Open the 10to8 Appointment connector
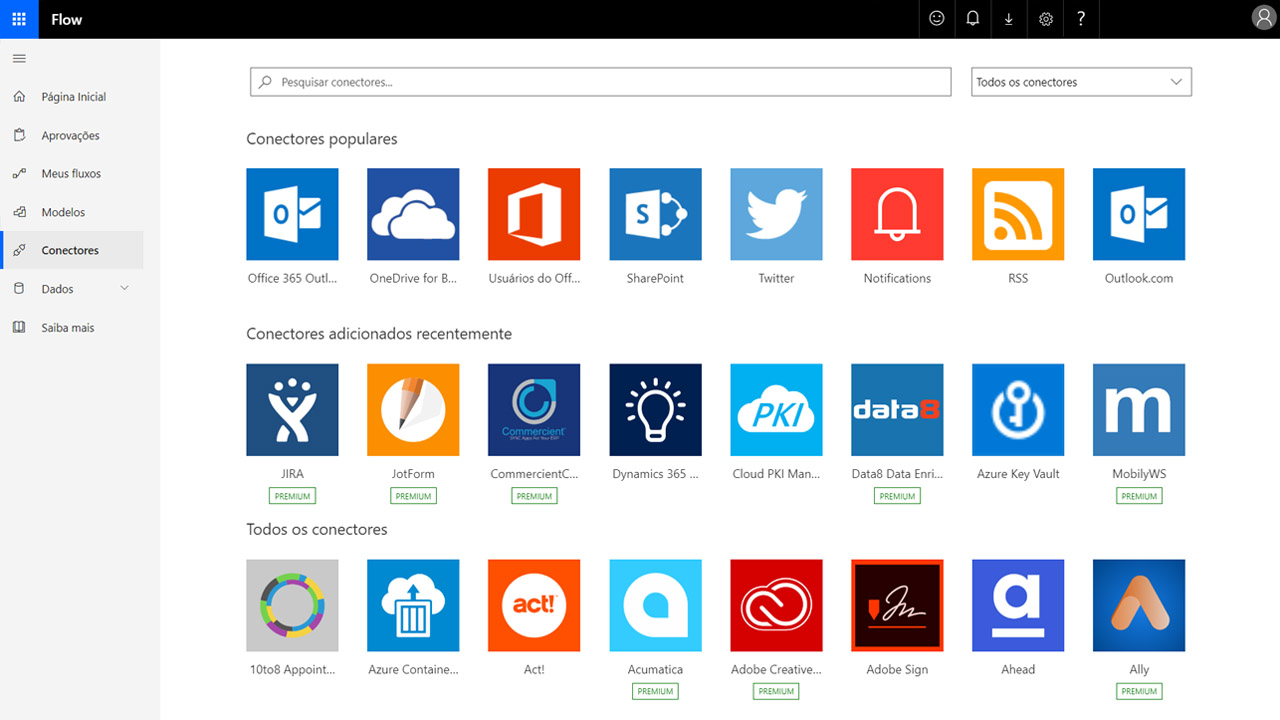The image size is (1280, 720). pyautogui.click(x=292, y=606)
